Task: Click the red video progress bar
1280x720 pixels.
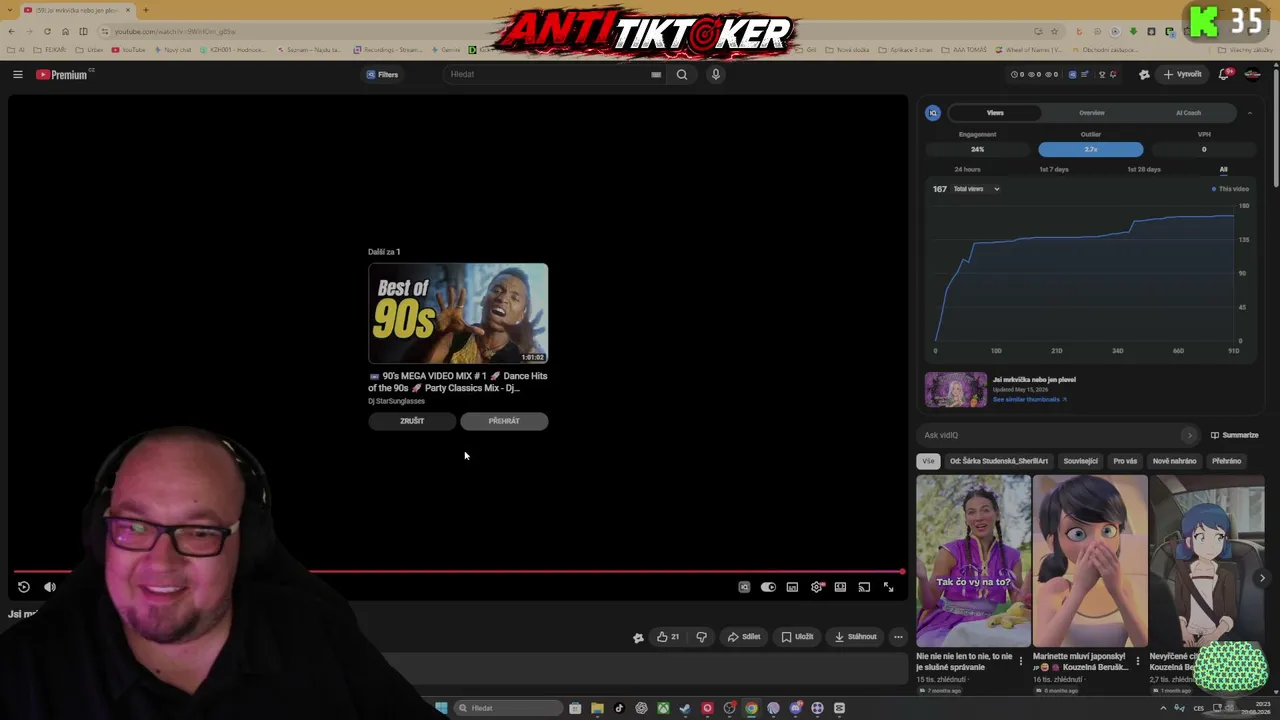Action: (458, 572)
